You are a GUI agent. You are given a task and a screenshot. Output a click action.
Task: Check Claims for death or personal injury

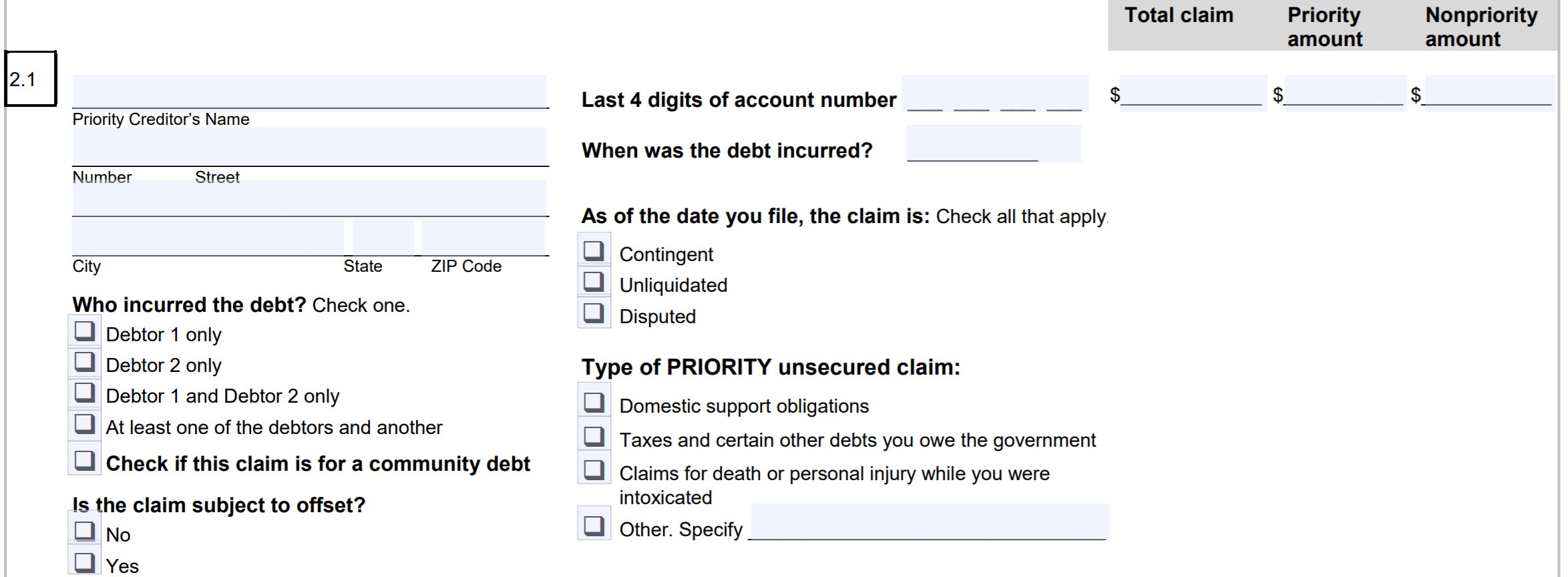[594, 470]
